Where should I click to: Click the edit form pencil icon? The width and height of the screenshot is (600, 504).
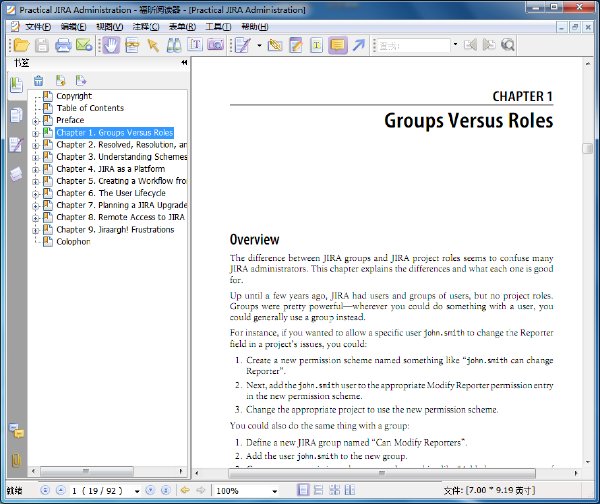click(x=243, y=45)
